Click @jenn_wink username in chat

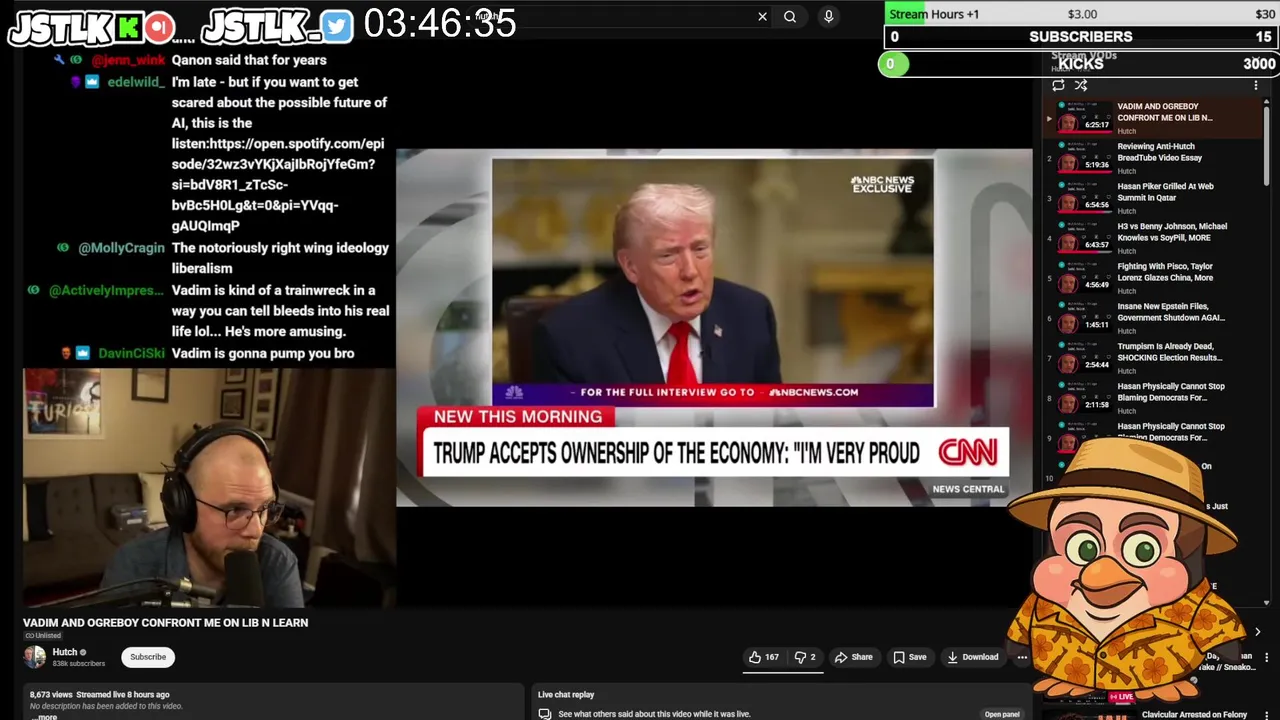128,60
